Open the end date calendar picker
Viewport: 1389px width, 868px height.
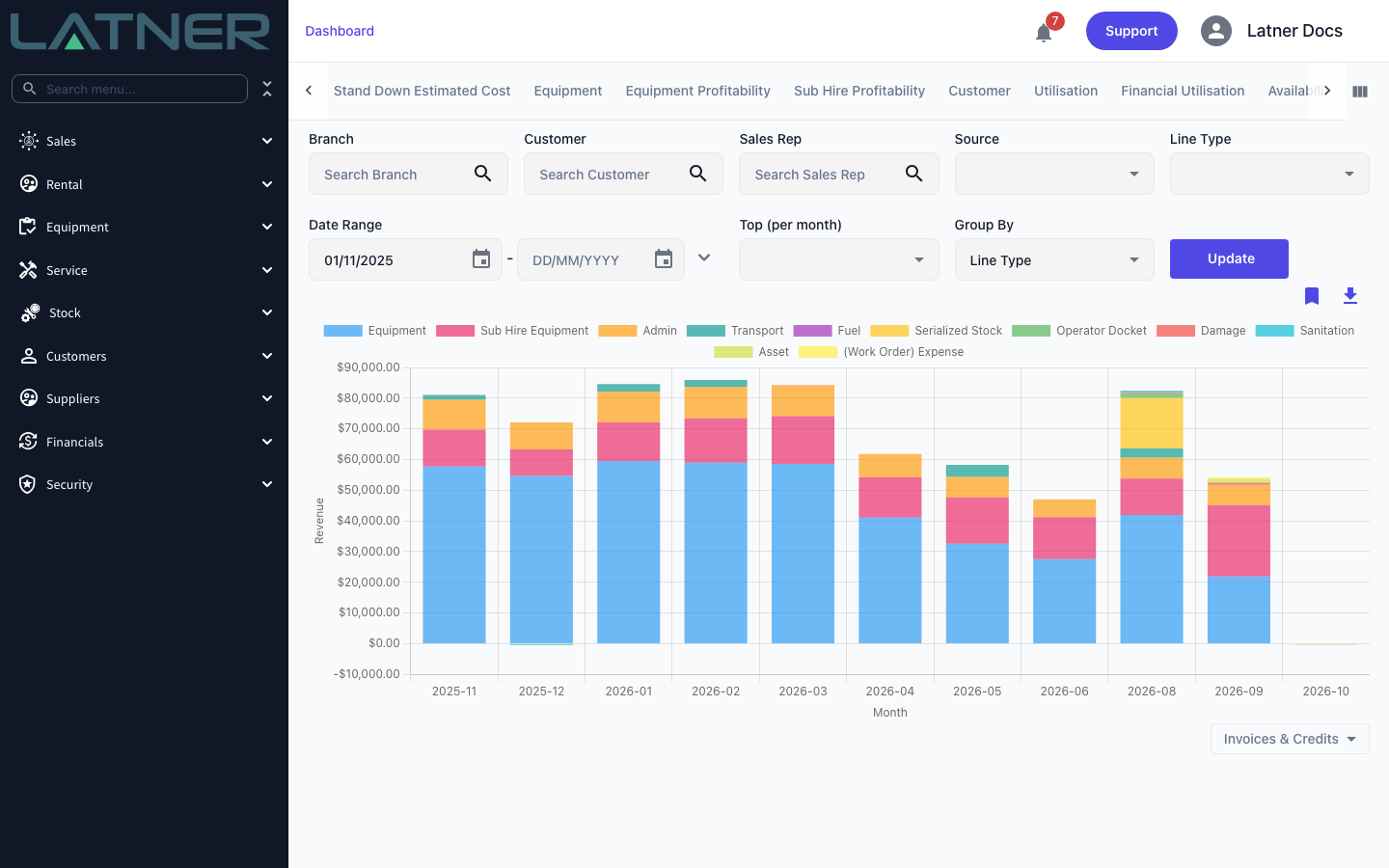click(664, 259)
